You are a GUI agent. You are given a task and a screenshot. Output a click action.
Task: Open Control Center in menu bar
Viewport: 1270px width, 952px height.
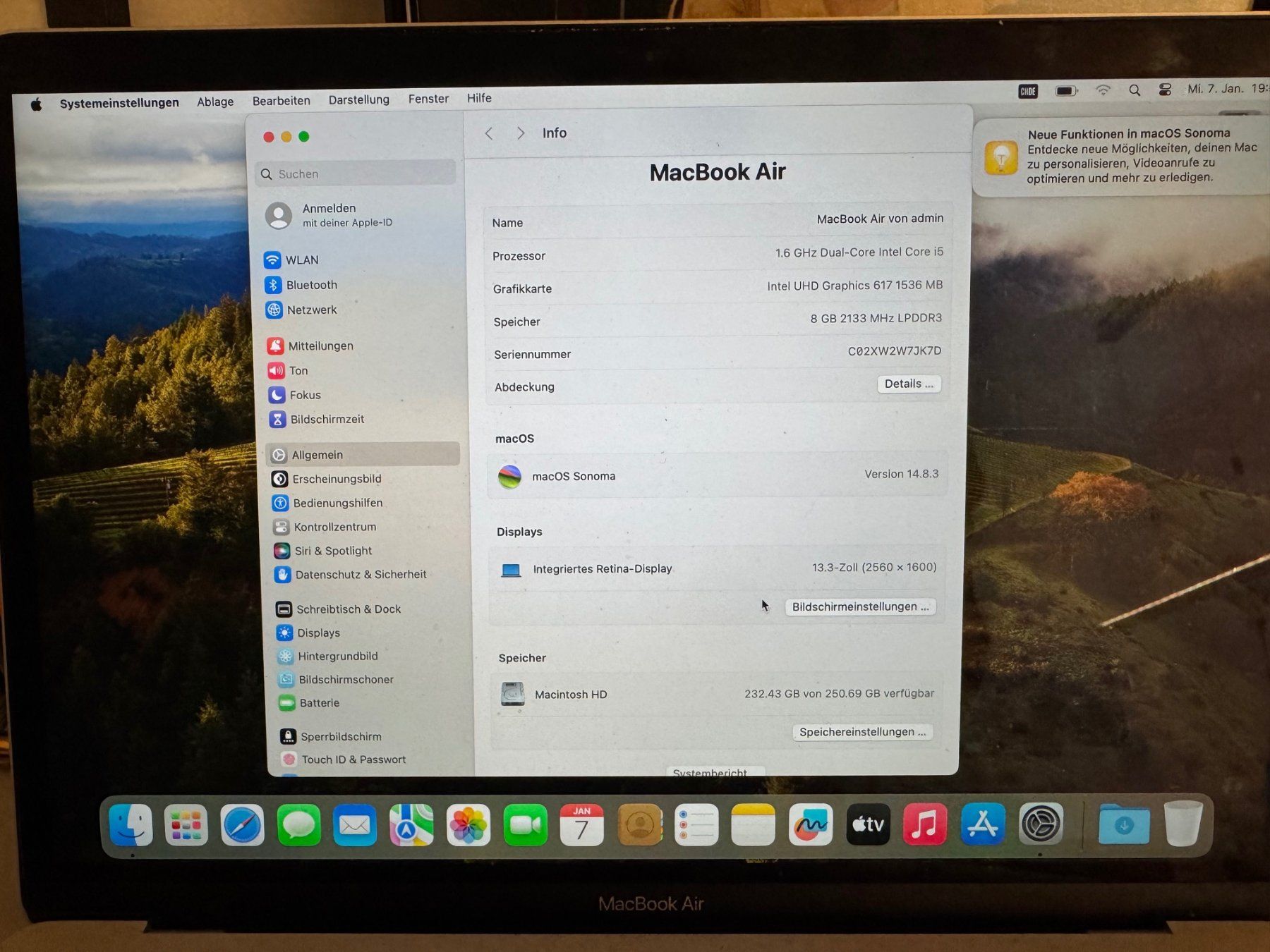[1165, 90]
